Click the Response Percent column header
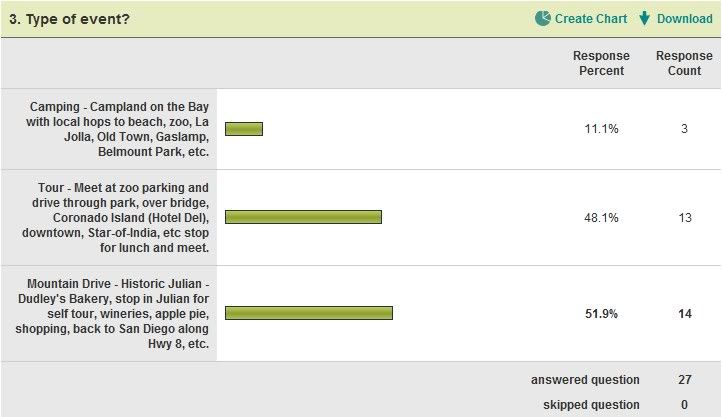The height and width of the screenshot is (417, 722). pos(601,63)
